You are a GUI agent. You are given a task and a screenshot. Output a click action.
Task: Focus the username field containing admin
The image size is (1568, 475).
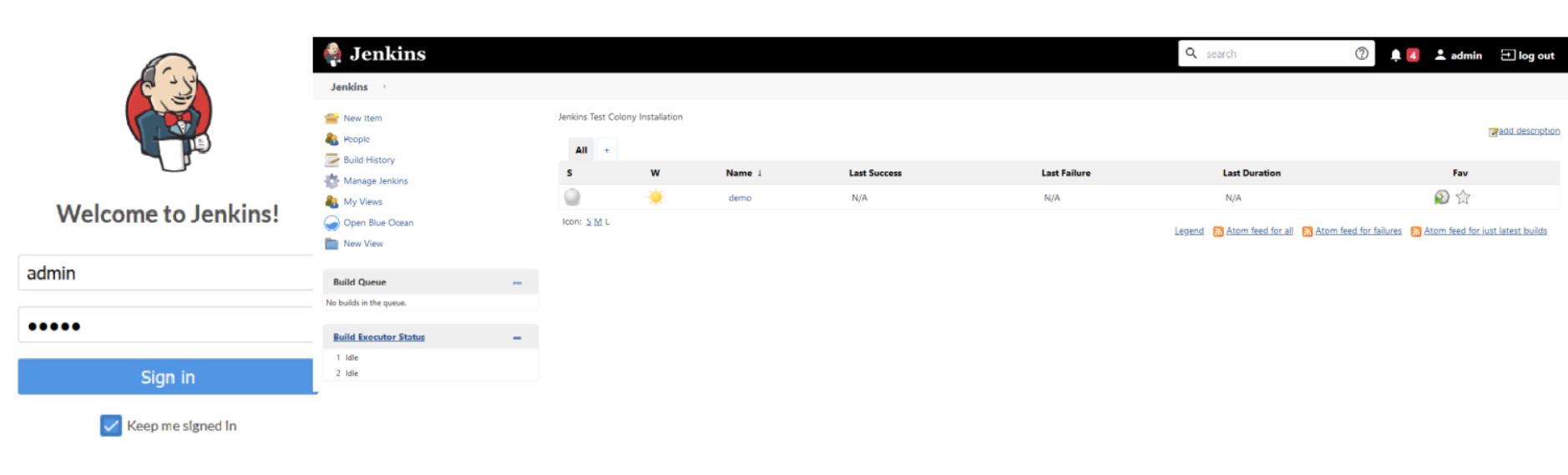pyautogui.click(x=167, y=273)
